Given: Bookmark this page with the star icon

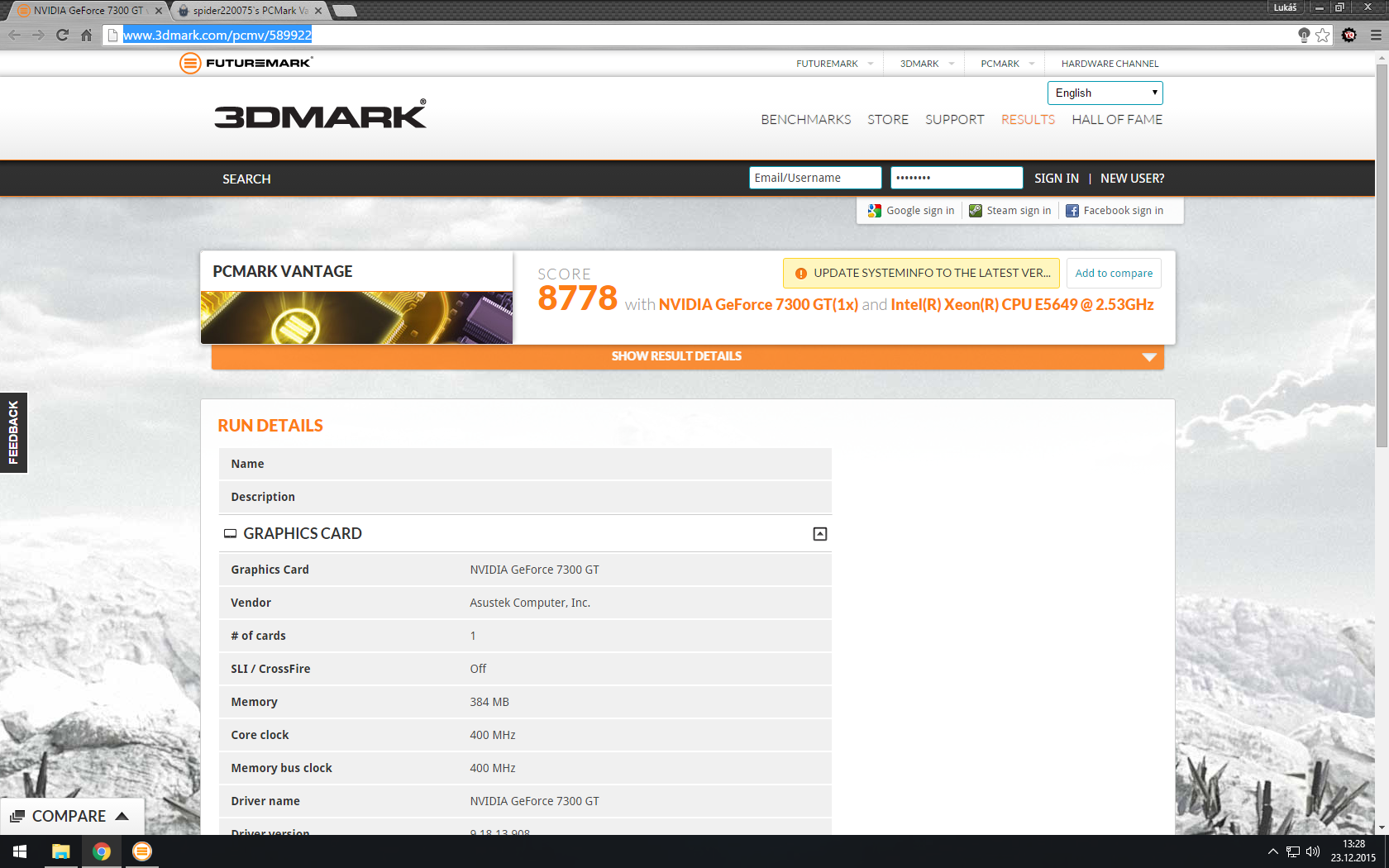Looking at the screenshot, I should (1323, 35).
